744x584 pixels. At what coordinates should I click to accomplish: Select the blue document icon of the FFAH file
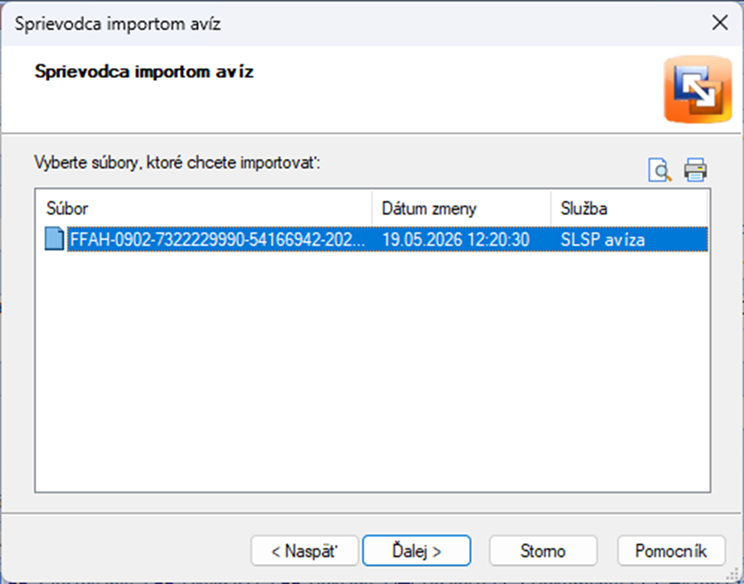pyautogui.click(x=55, y=239)
